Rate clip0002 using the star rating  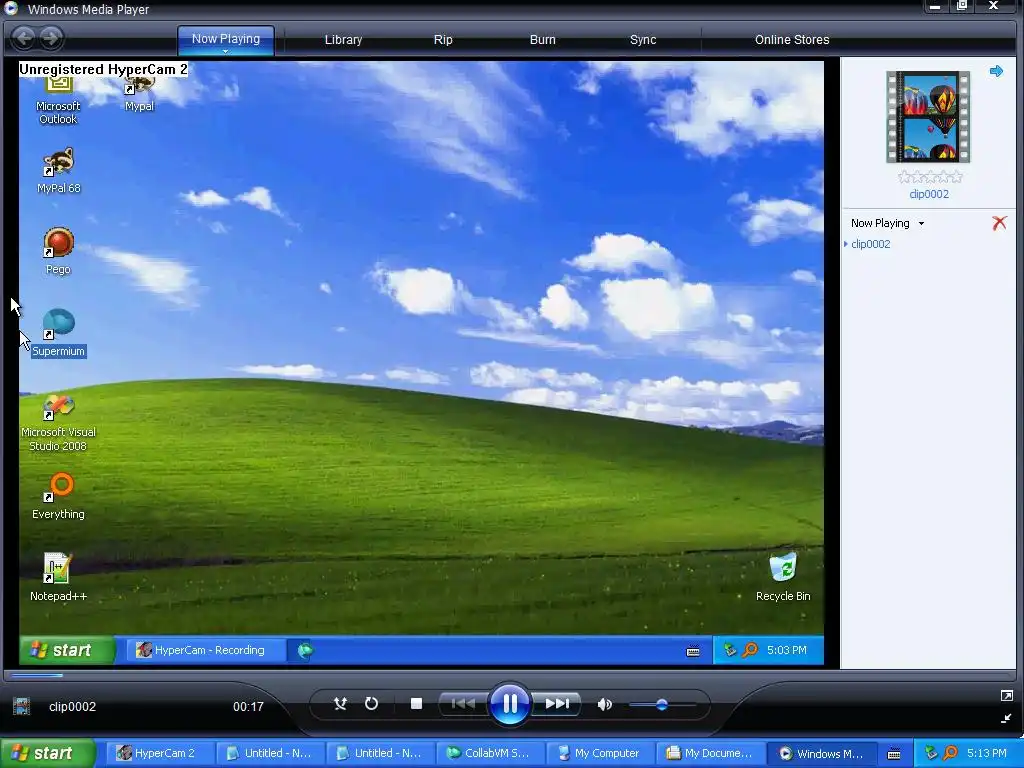pyautogui.click(x=929, y=176)
